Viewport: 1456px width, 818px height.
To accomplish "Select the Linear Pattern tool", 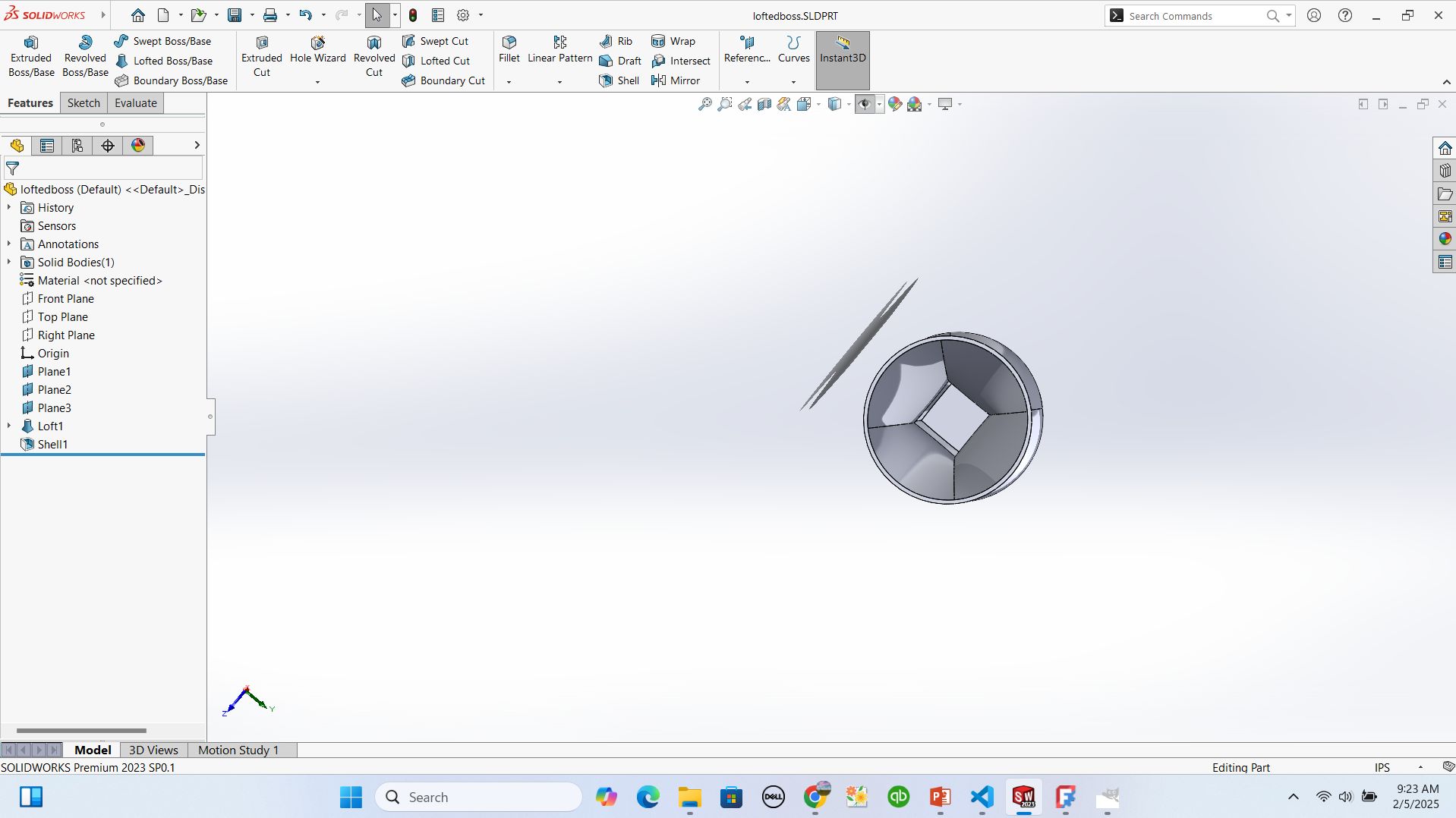I will coord(559,50).
